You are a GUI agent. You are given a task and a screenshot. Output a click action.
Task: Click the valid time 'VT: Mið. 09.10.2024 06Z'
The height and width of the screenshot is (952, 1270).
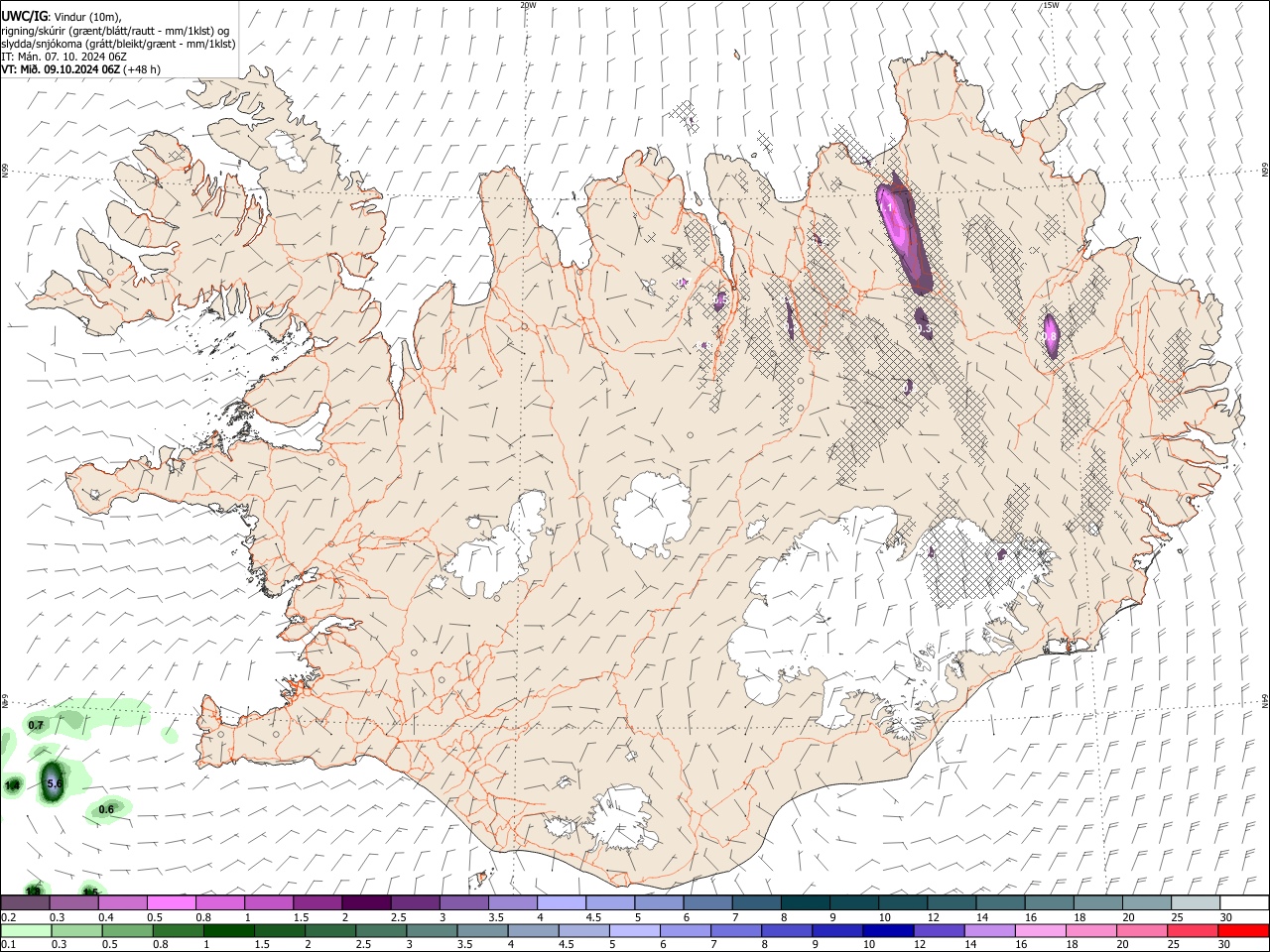(61, 69)
